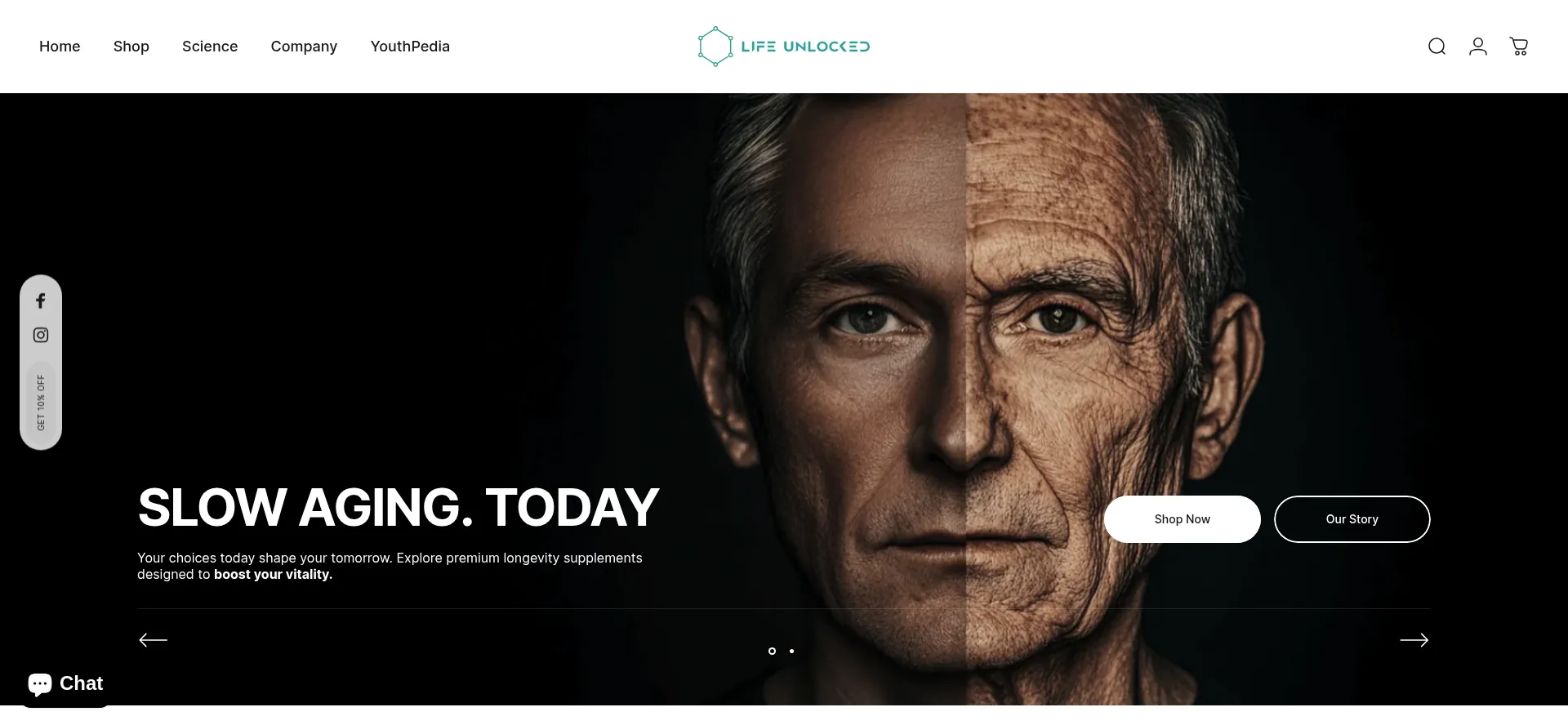Click the account profile icon
This screenshot has width=1568, height=725.
pos(1477,47)
